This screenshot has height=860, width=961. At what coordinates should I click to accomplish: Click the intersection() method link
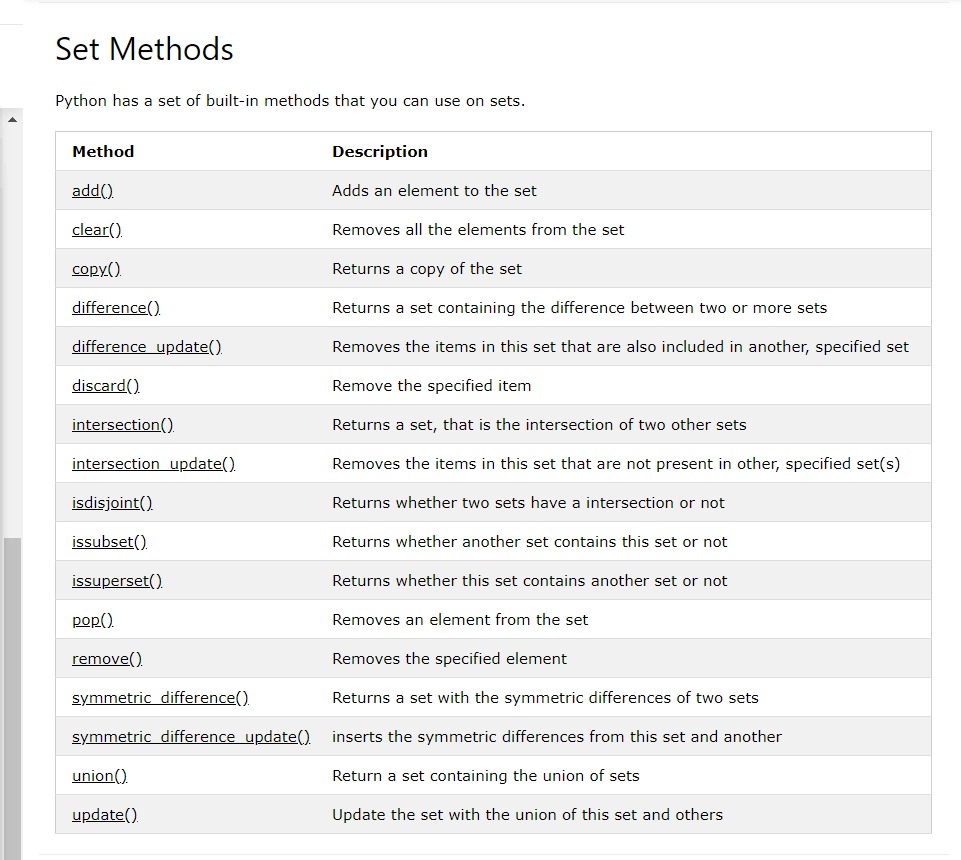coord(121,424)
